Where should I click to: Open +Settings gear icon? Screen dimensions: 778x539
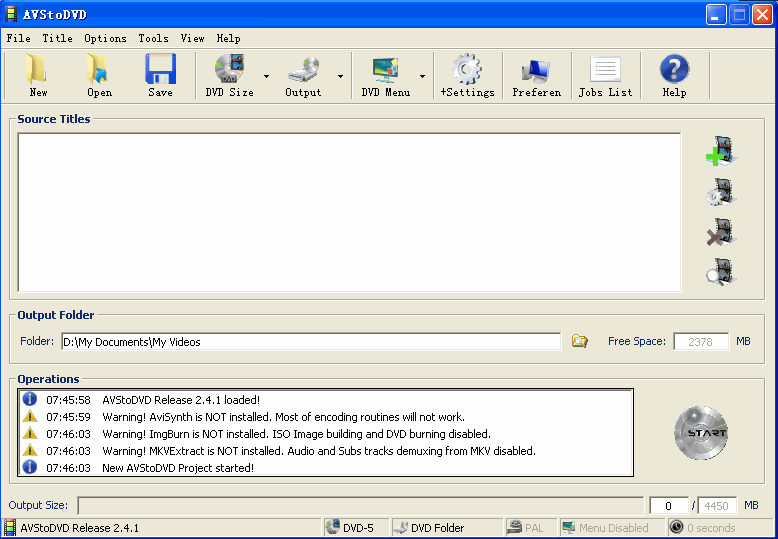(x=467, y=76)
